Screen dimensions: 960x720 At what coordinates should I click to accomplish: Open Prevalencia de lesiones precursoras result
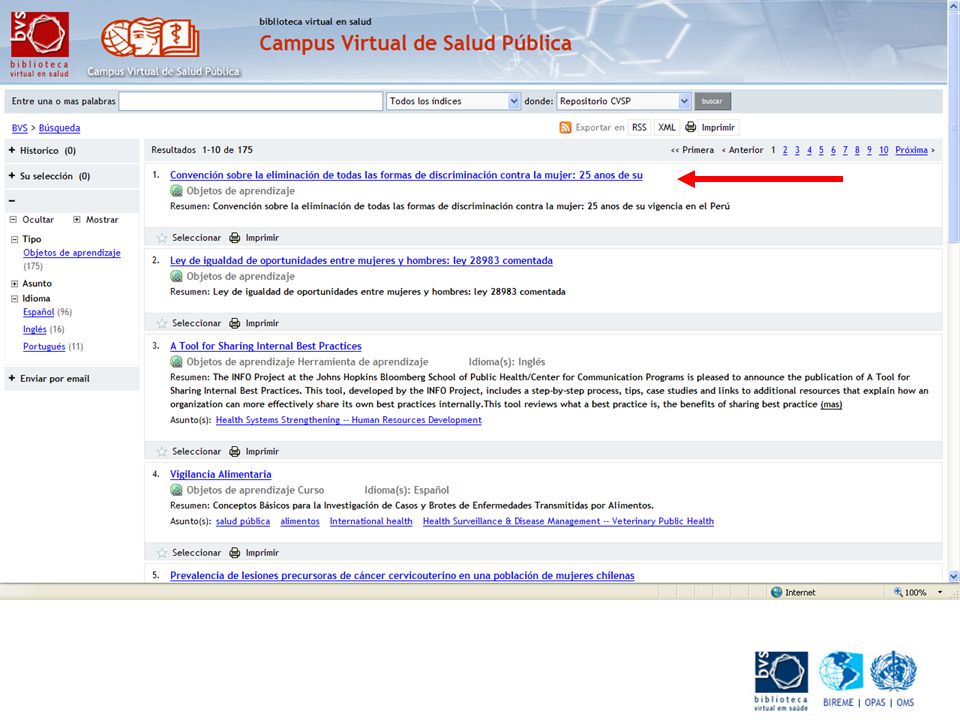pos(402,576)
